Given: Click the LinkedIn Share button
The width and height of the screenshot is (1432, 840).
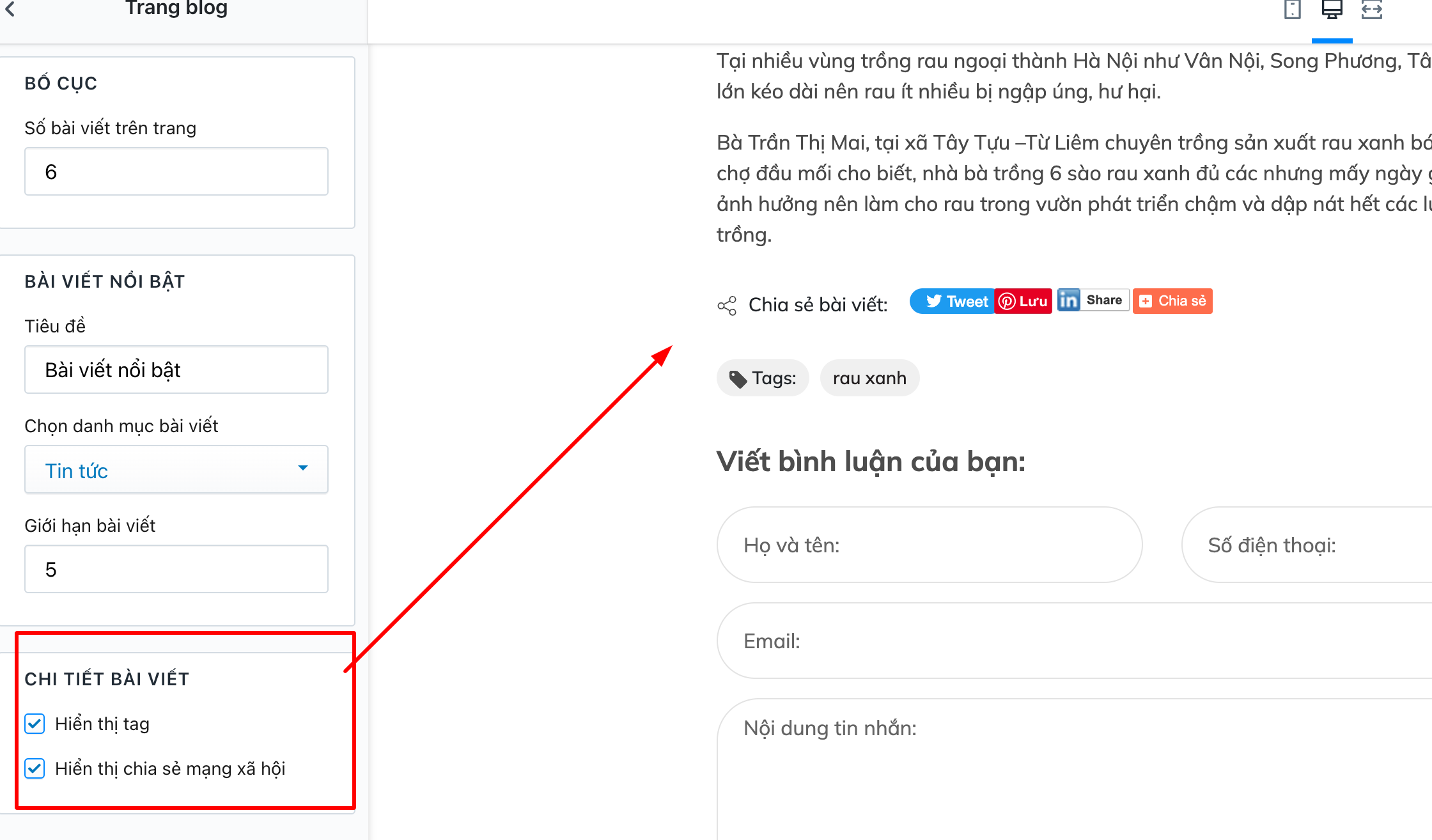Looking at the screenshot, I should coord(1093,300).
